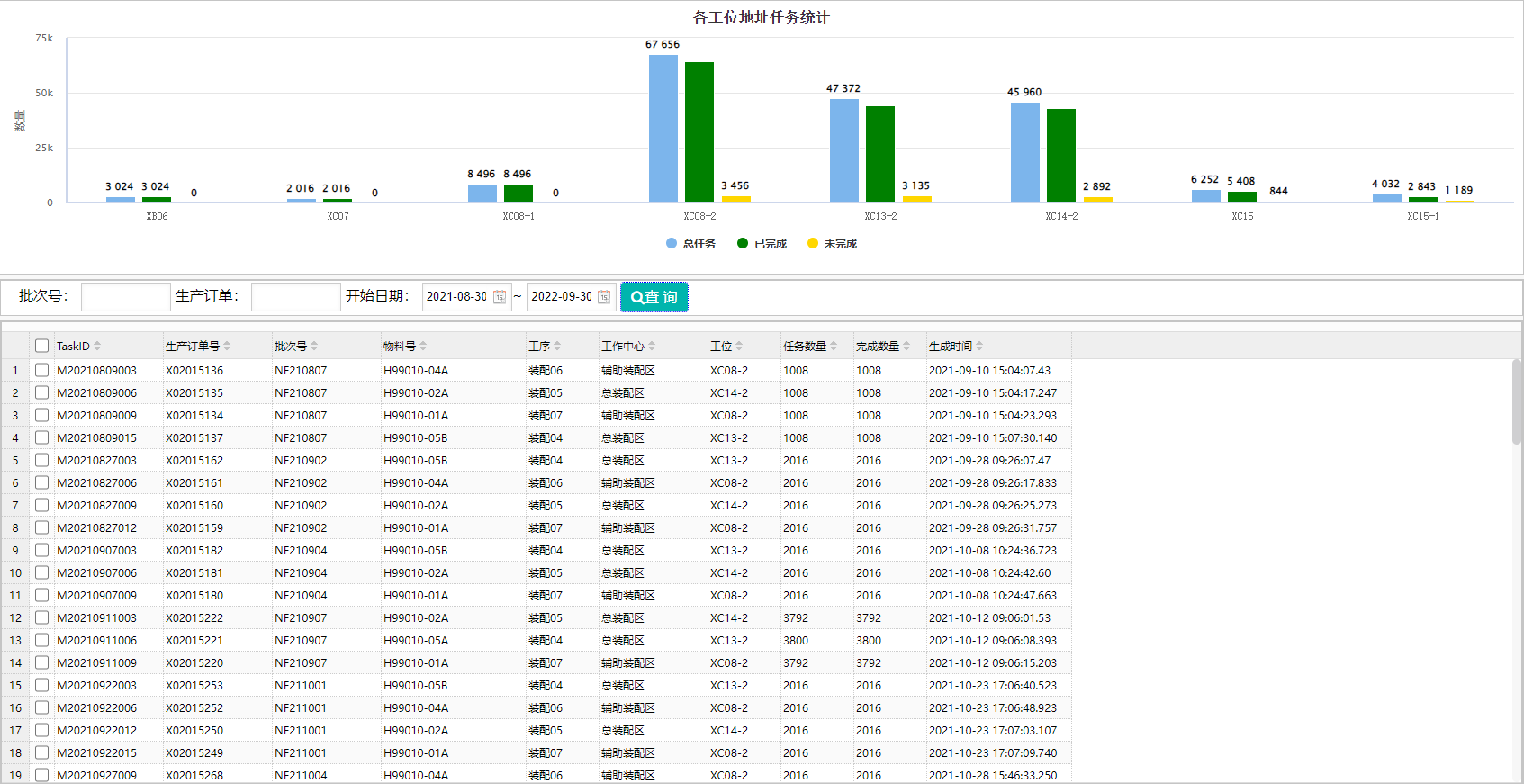Check the row M20210809009 checkbox
Image resolution: width=1524 pixels, height=784 pixels.
click(41, 415)
